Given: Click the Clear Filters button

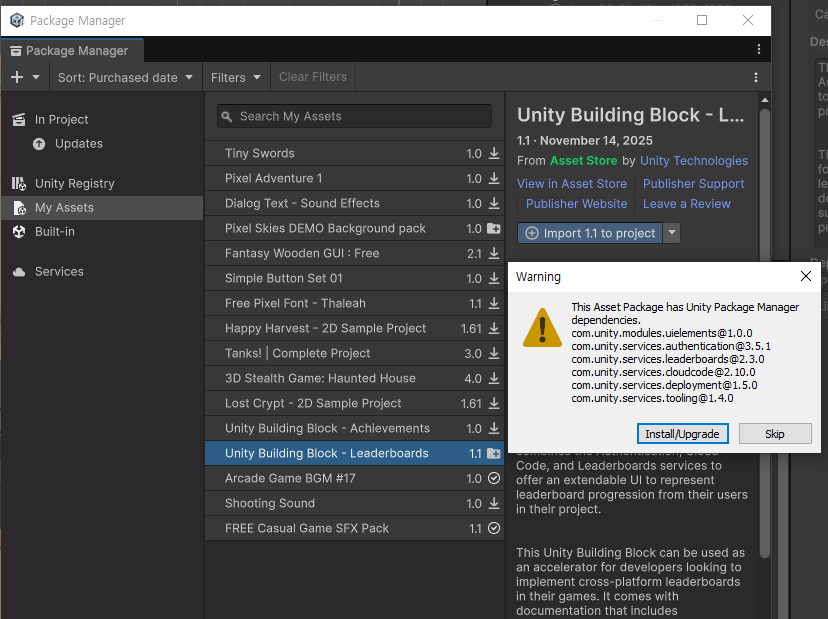Looking at the screenshot, I should coord(313,77).
